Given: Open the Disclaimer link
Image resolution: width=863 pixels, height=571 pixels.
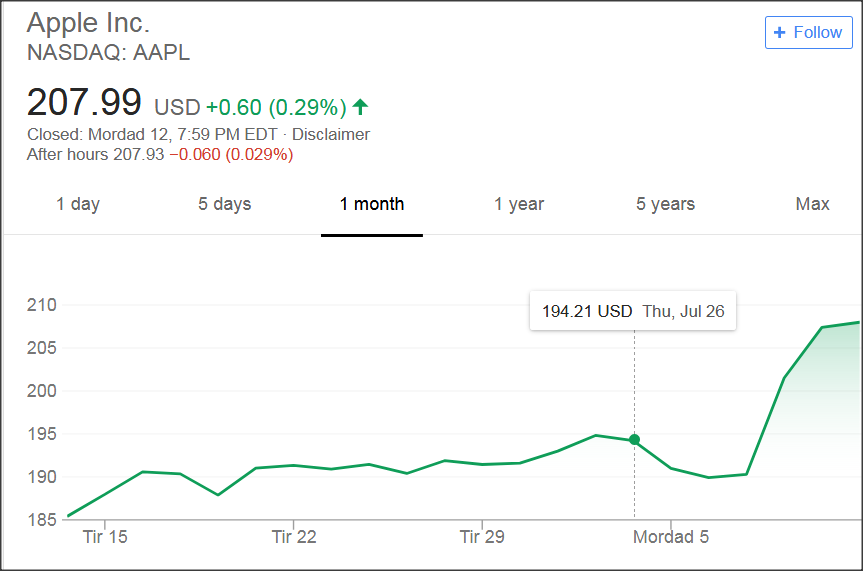Looking at the screenshot, I should 331,134.
